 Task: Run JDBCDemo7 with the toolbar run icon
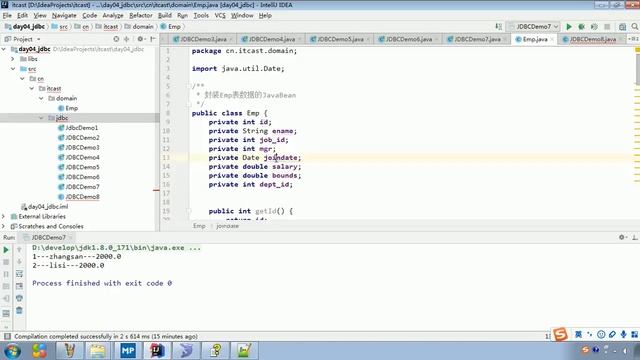point(569,27)
